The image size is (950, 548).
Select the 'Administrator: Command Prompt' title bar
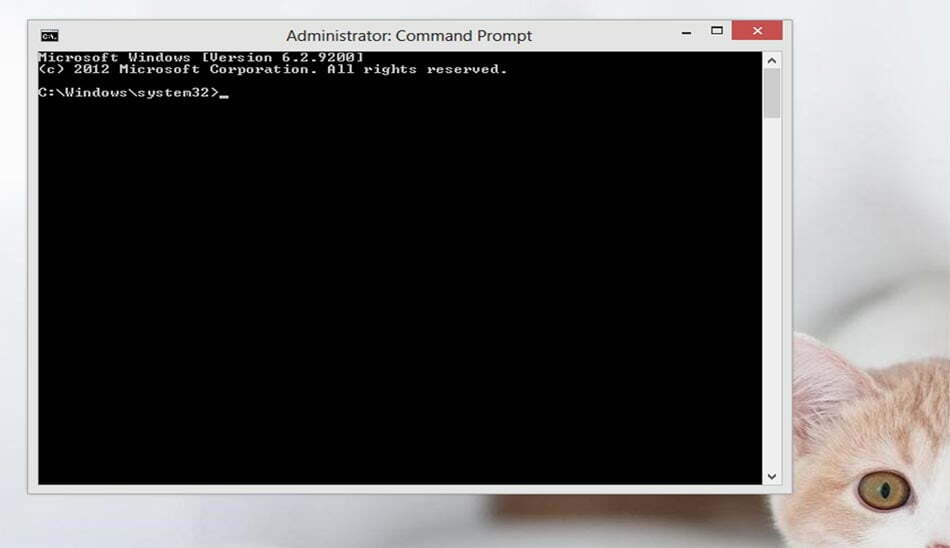pos(409,36)
